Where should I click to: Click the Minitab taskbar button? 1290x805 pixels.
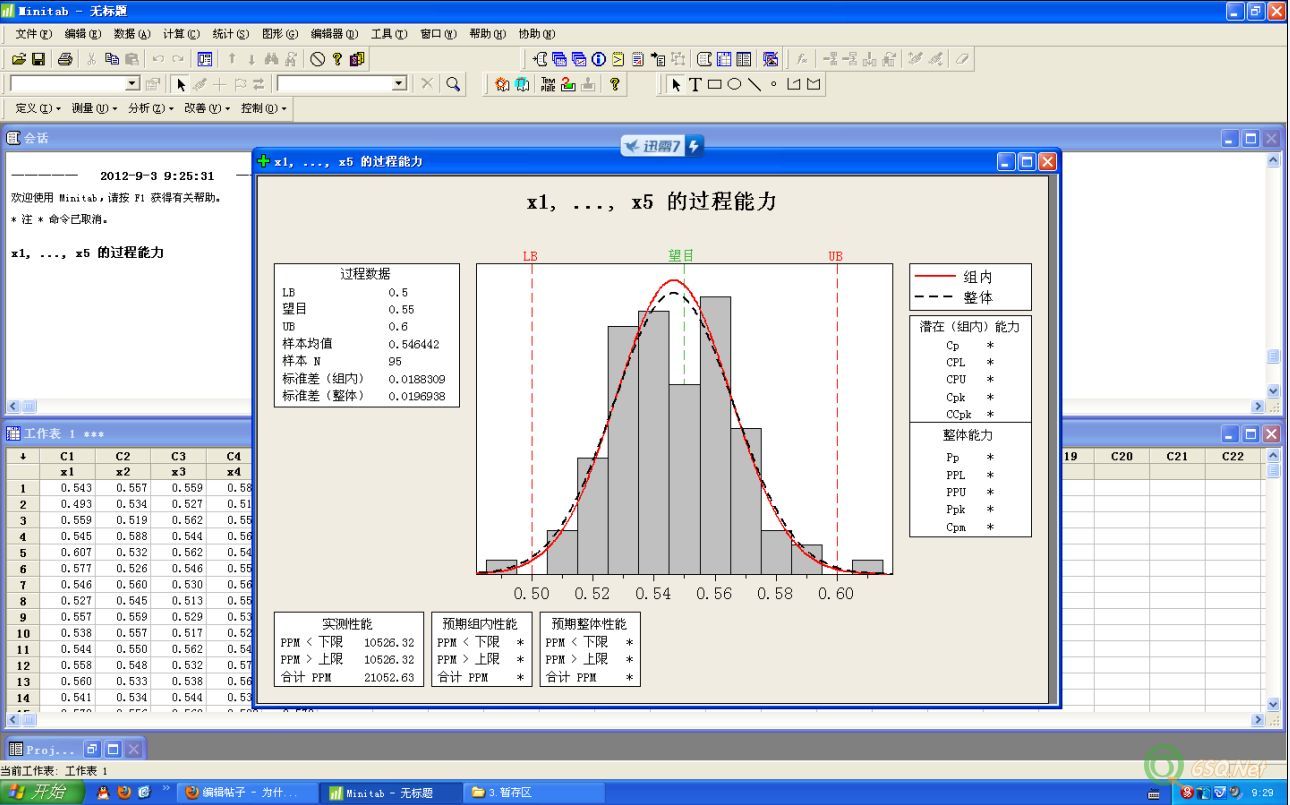click(393, 793)
